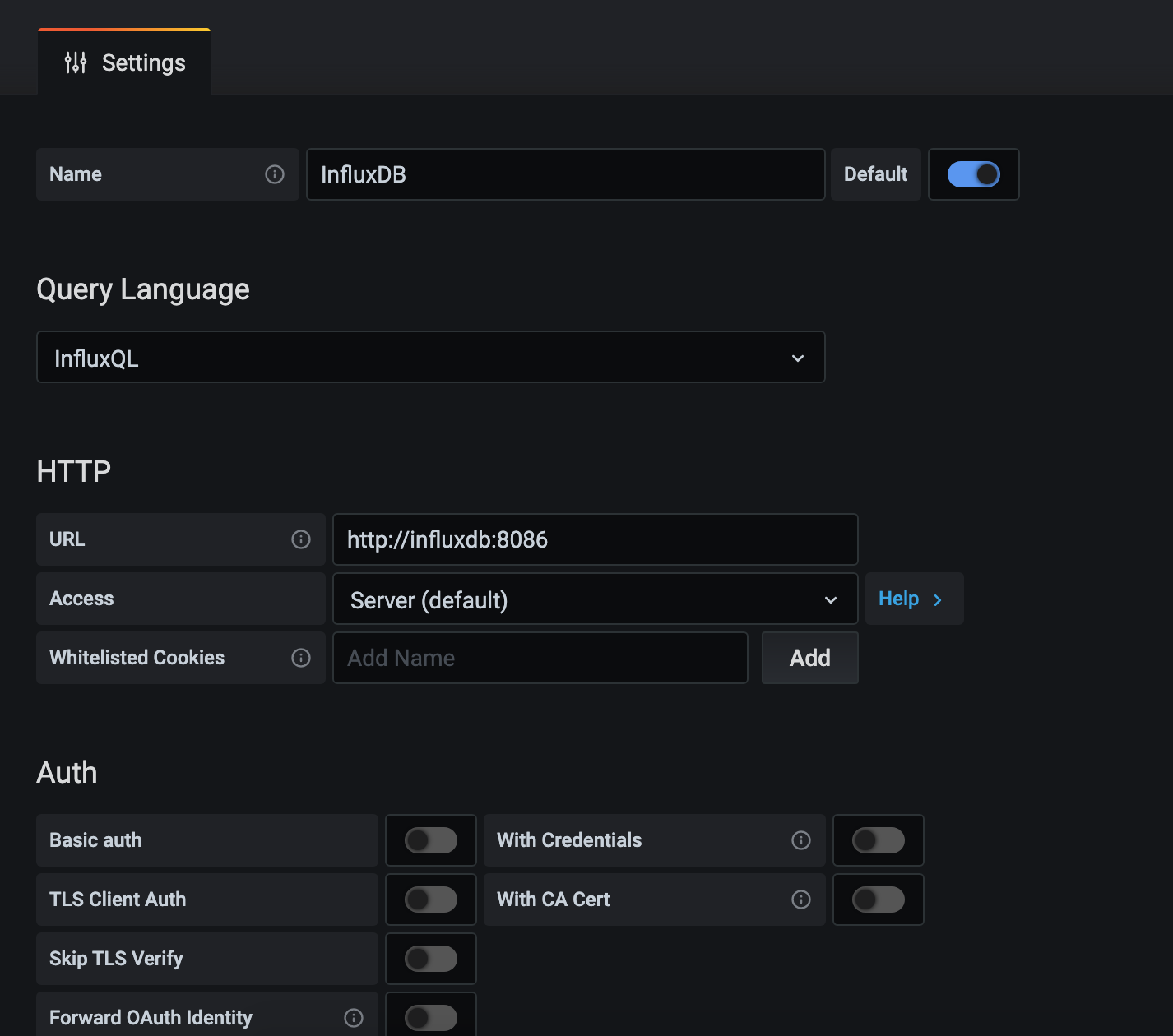This screenshot has width=1173, height=1036.
Task: Open the Help link for Access
Action: point(915,599)
